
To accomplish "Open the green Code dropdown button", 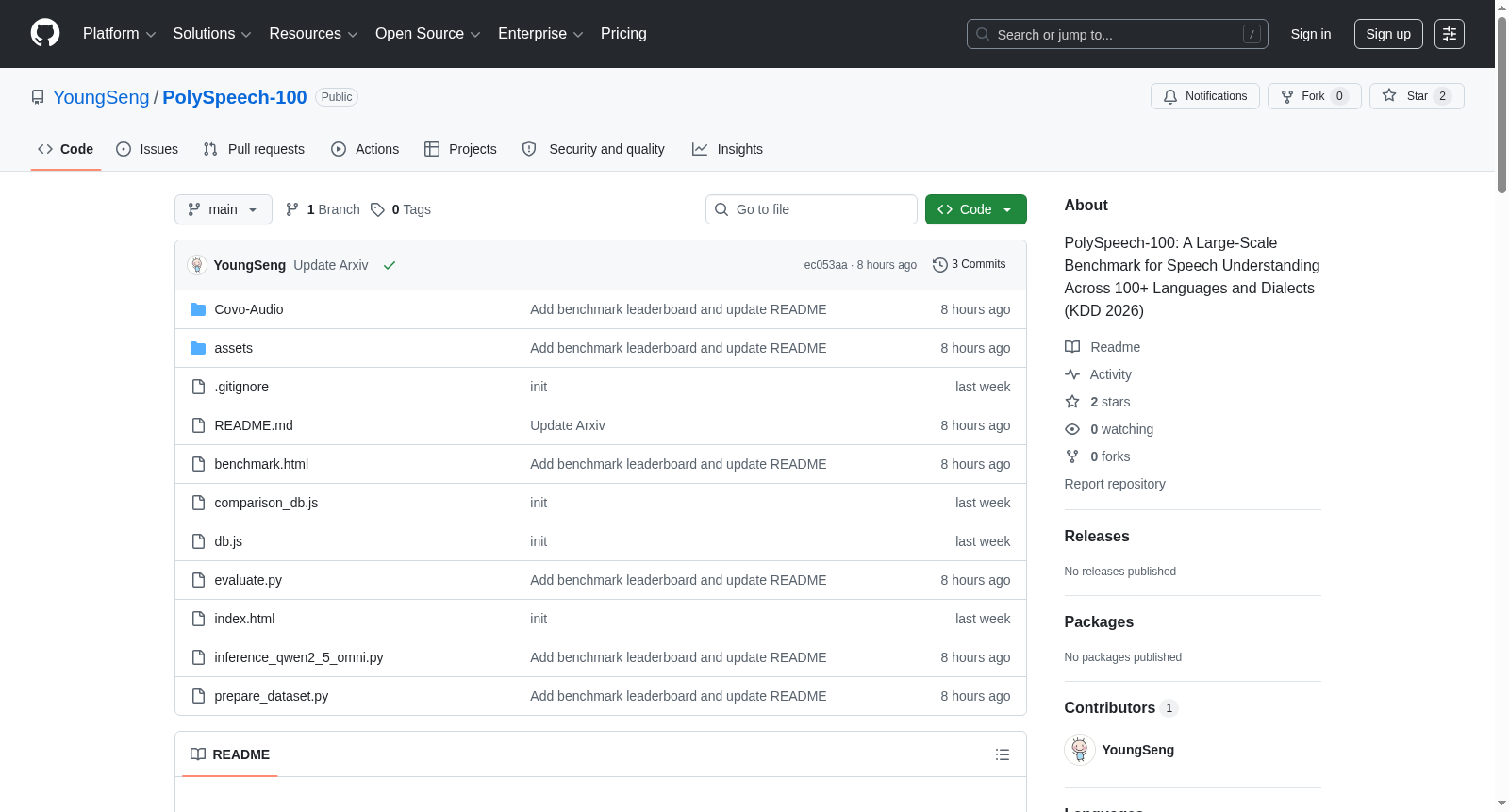I will pos(976,209).
